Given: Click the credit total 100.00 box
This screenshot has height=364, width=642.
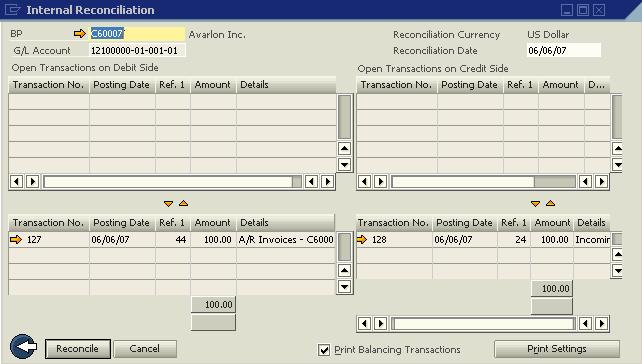Looking at the screenshot, I should click(x=552, y=289).
